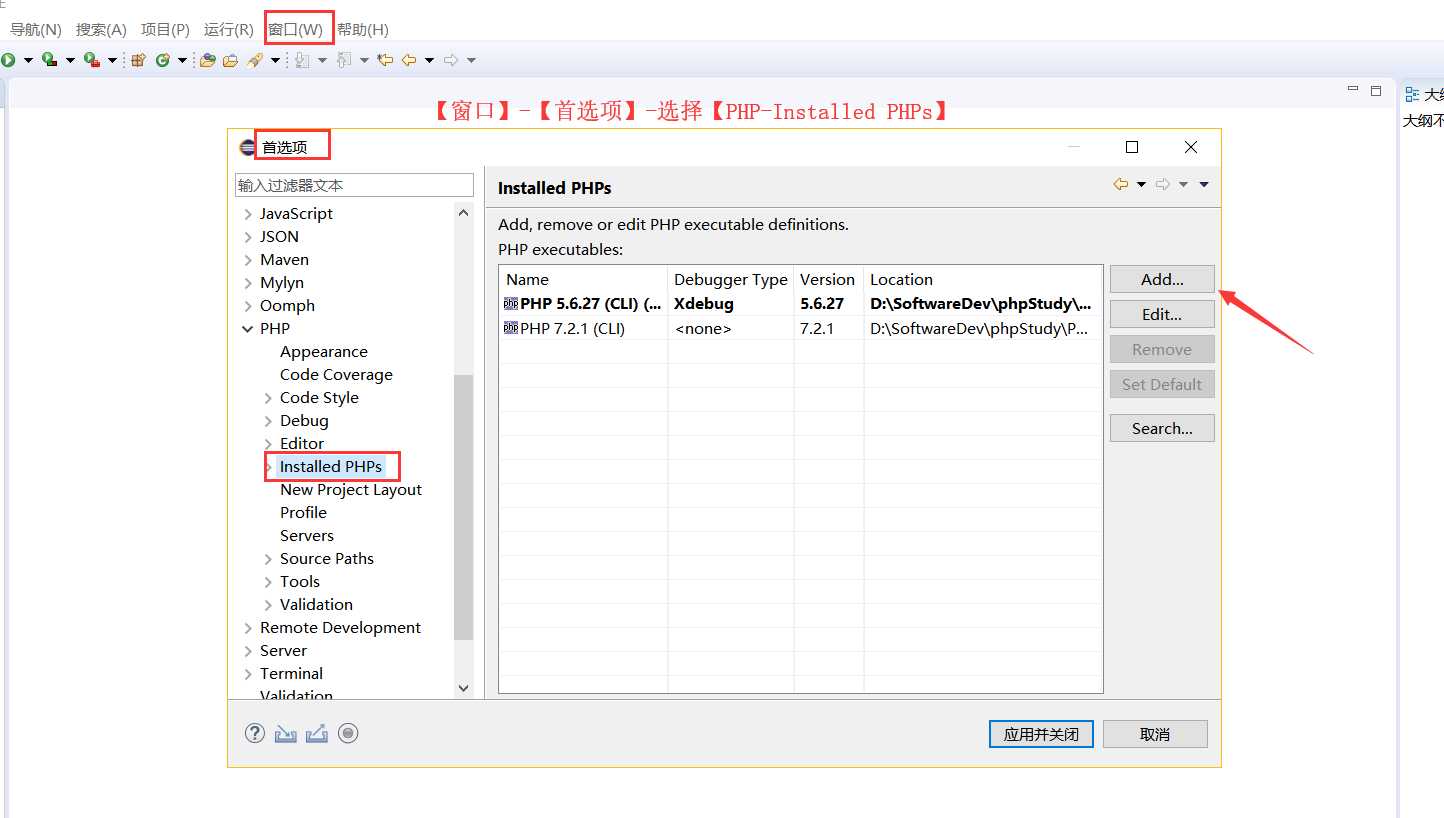Click the pen-shaped toolbar icon

pyautogui.click(x=255, y=60)
